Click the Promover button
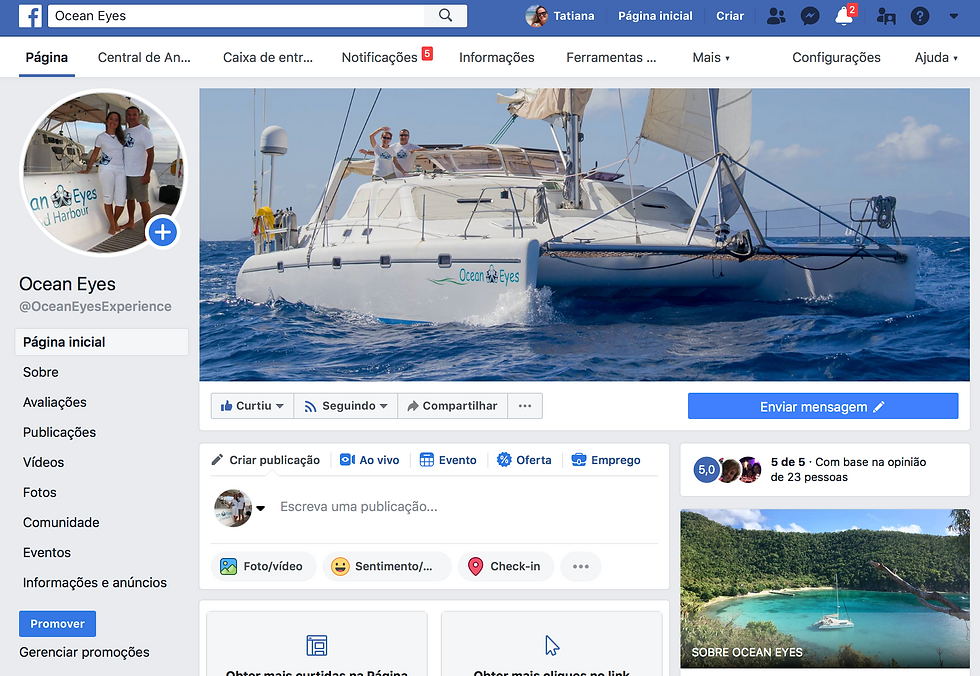This screenshot has height=676, width=980. 58,624
